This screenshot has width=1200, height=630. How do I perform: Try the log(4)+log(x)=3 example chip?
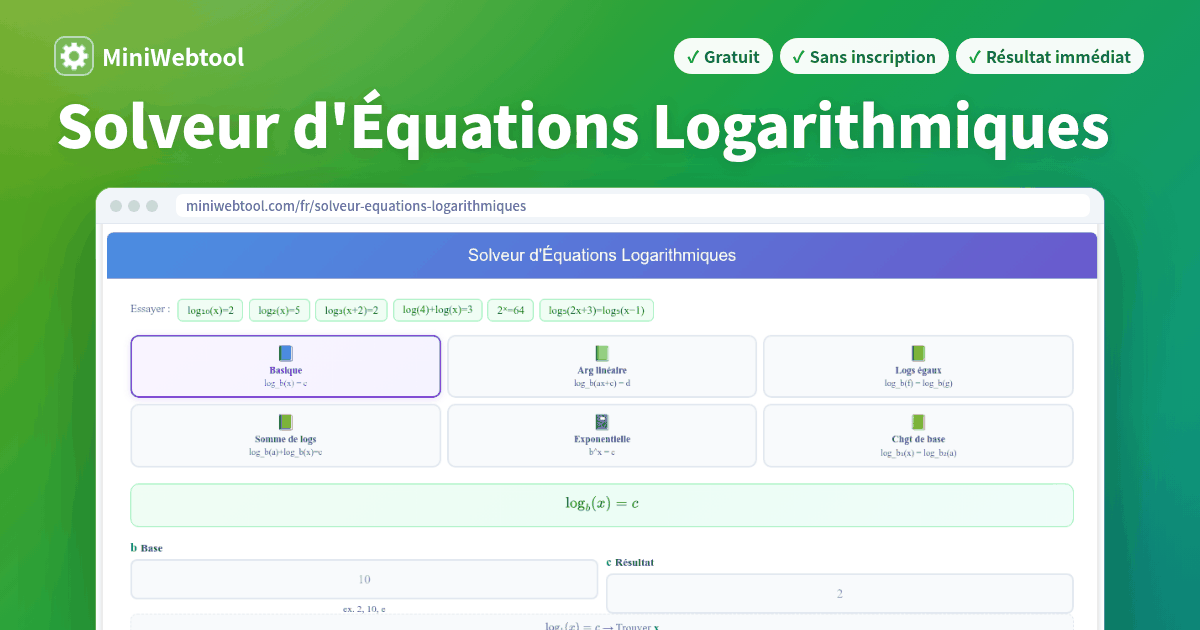point(438,310)
